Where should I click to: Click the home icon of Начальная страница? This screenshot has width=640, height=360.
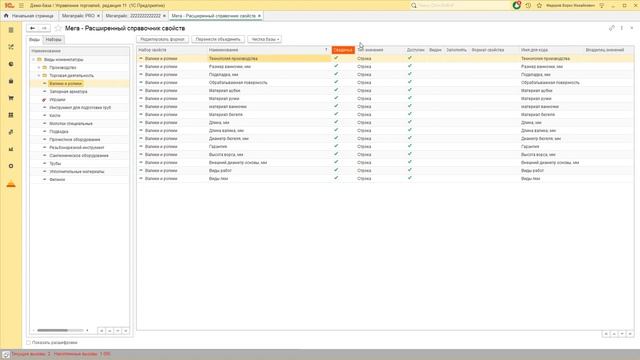(6, 16)
